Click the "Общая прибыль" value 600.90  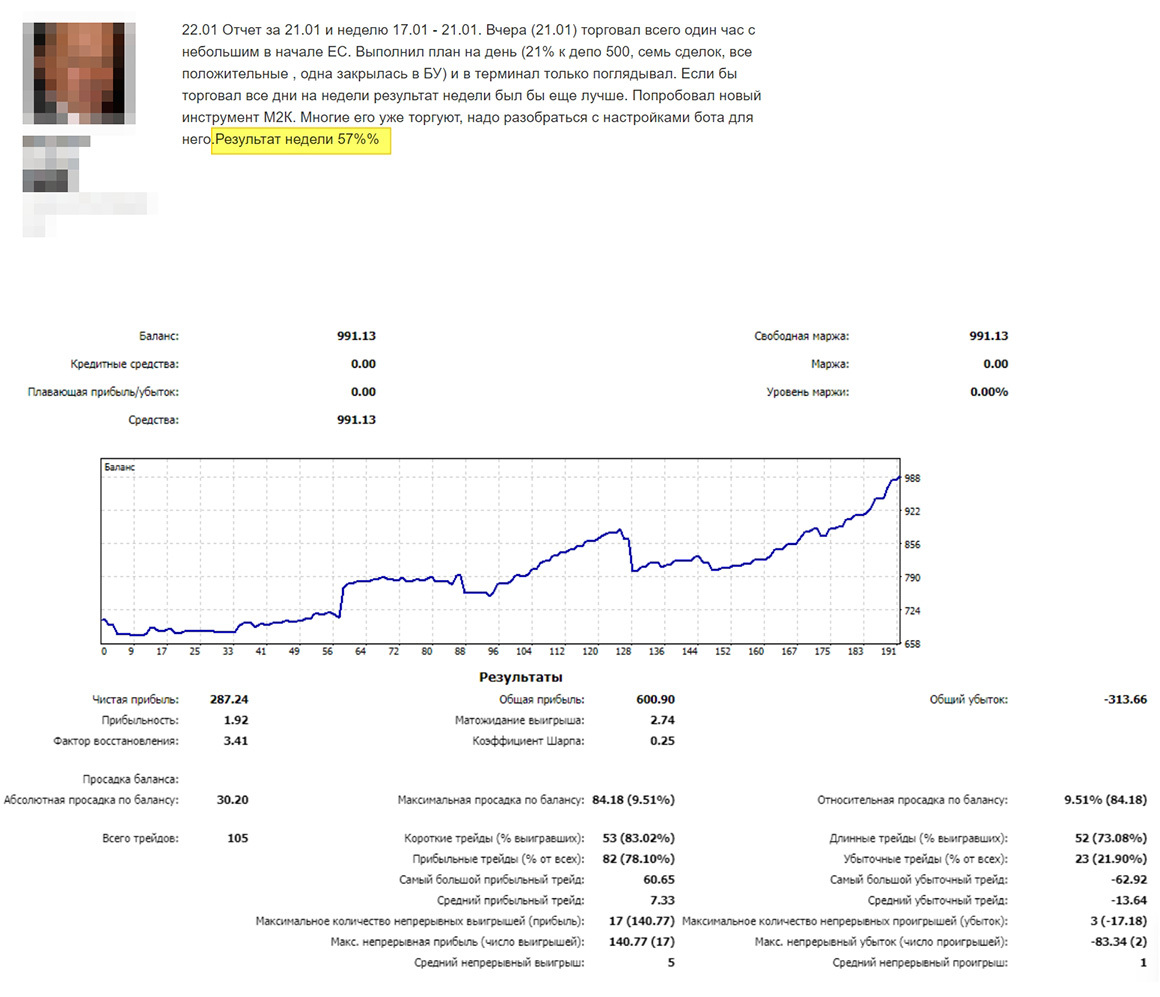click(655, 699)
